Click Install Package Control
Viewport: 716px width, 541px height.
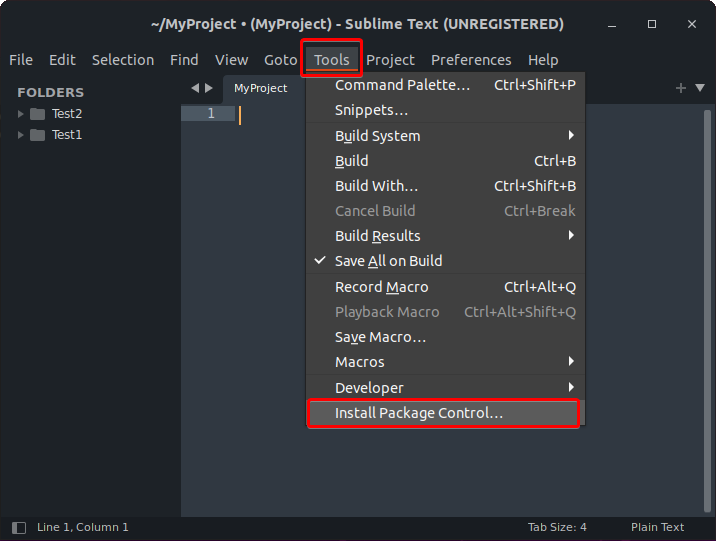click(x=445, y=413)
